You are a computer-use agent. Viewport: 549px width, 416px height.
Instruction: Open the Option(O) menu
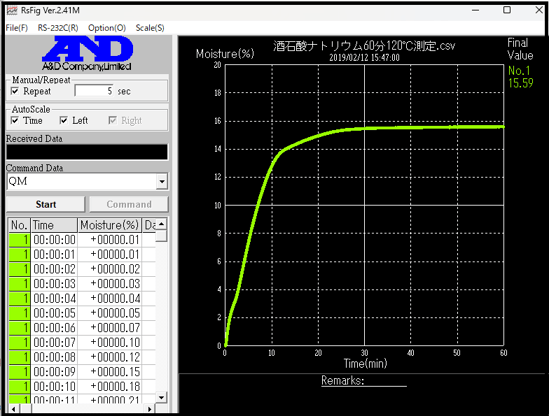pos(107,28)
